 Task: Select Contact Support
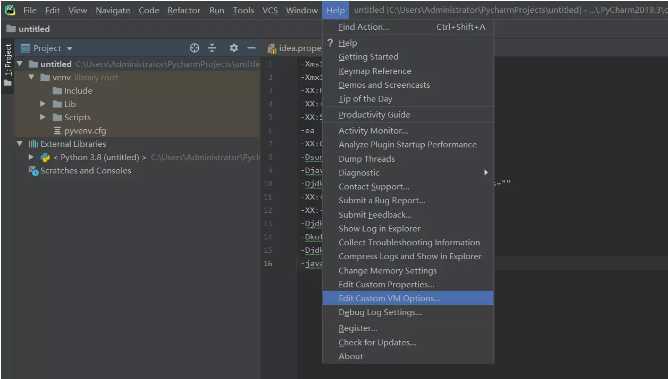408,187
